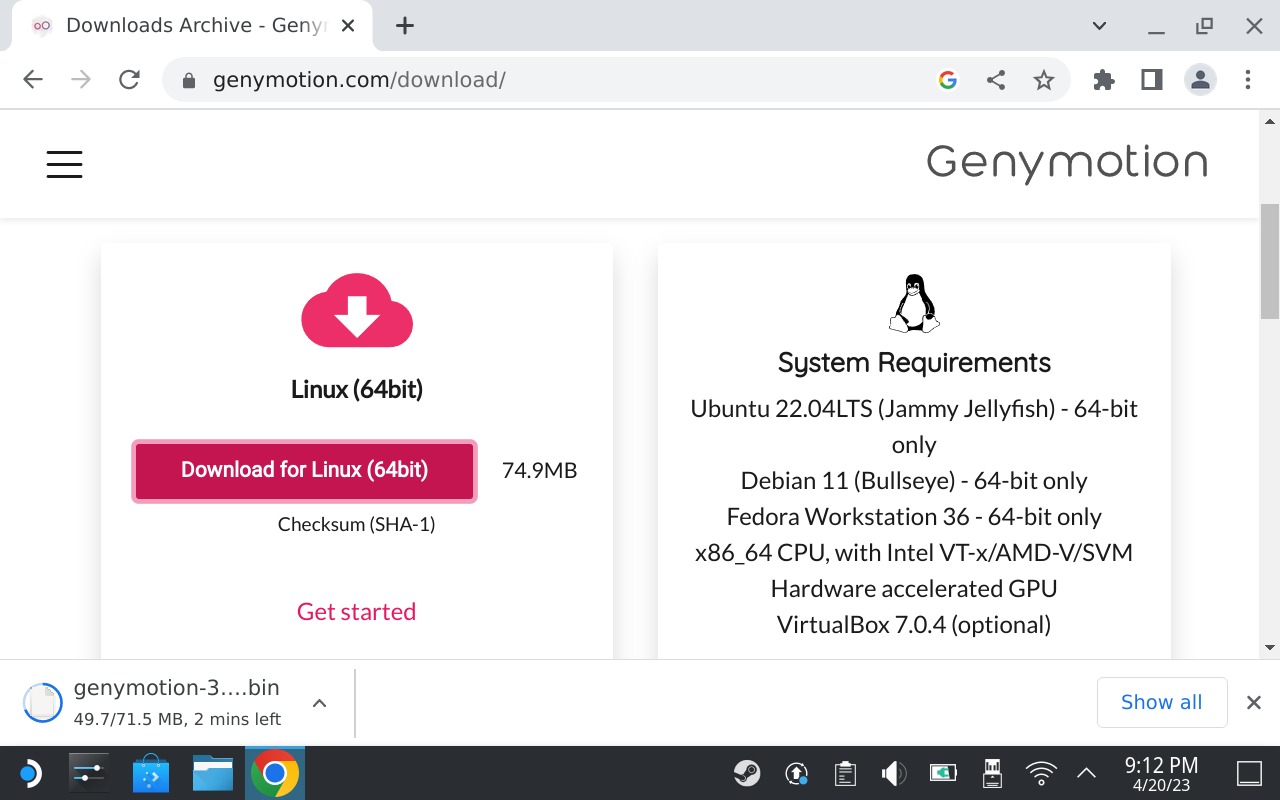Click Download for Linux (64bit)
The width and height of the screenshot is (1280, 800).
click(x=304, y=470)
